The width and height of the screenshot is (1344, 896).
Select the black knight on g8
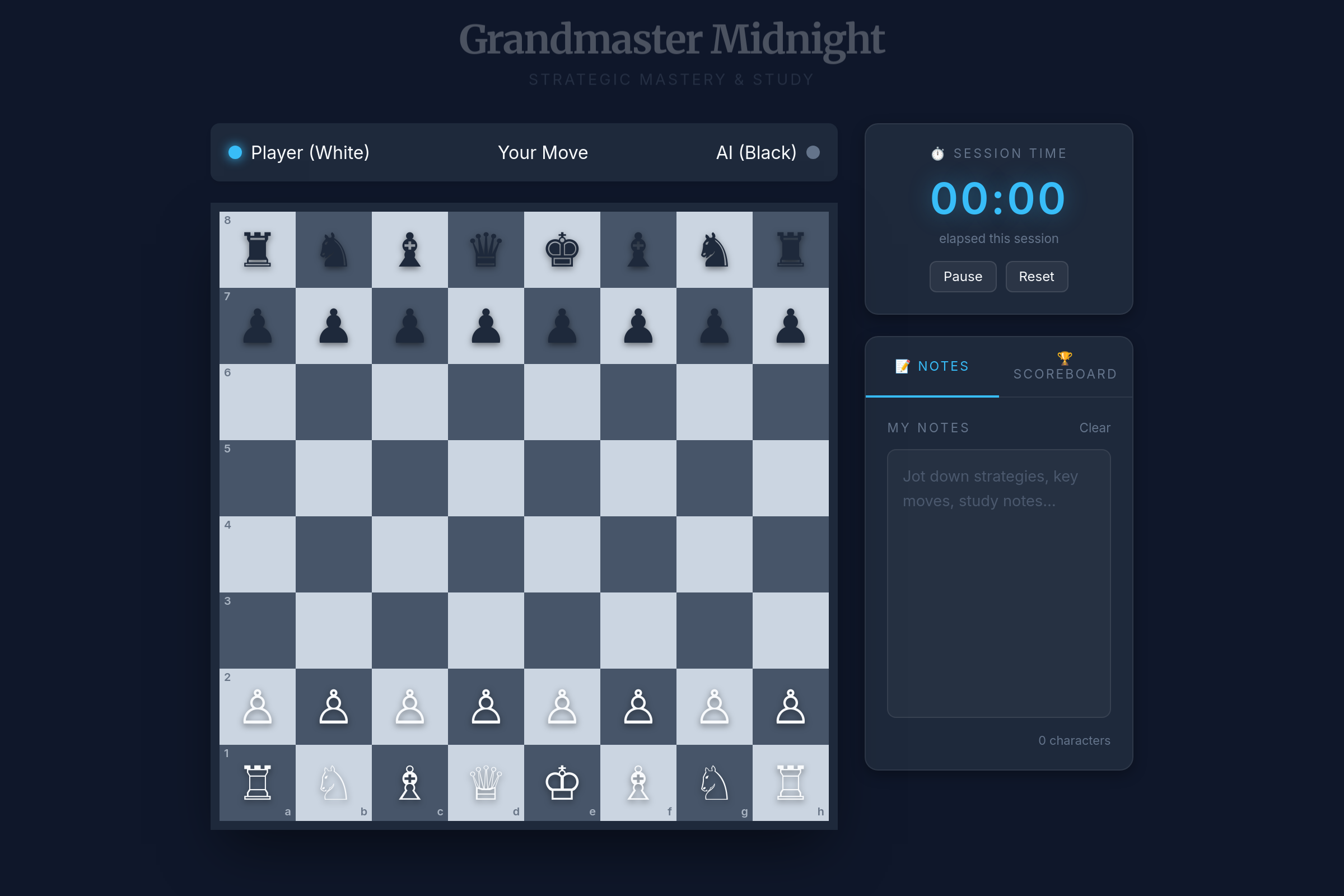pyautogui.click(x=715, y=250)
